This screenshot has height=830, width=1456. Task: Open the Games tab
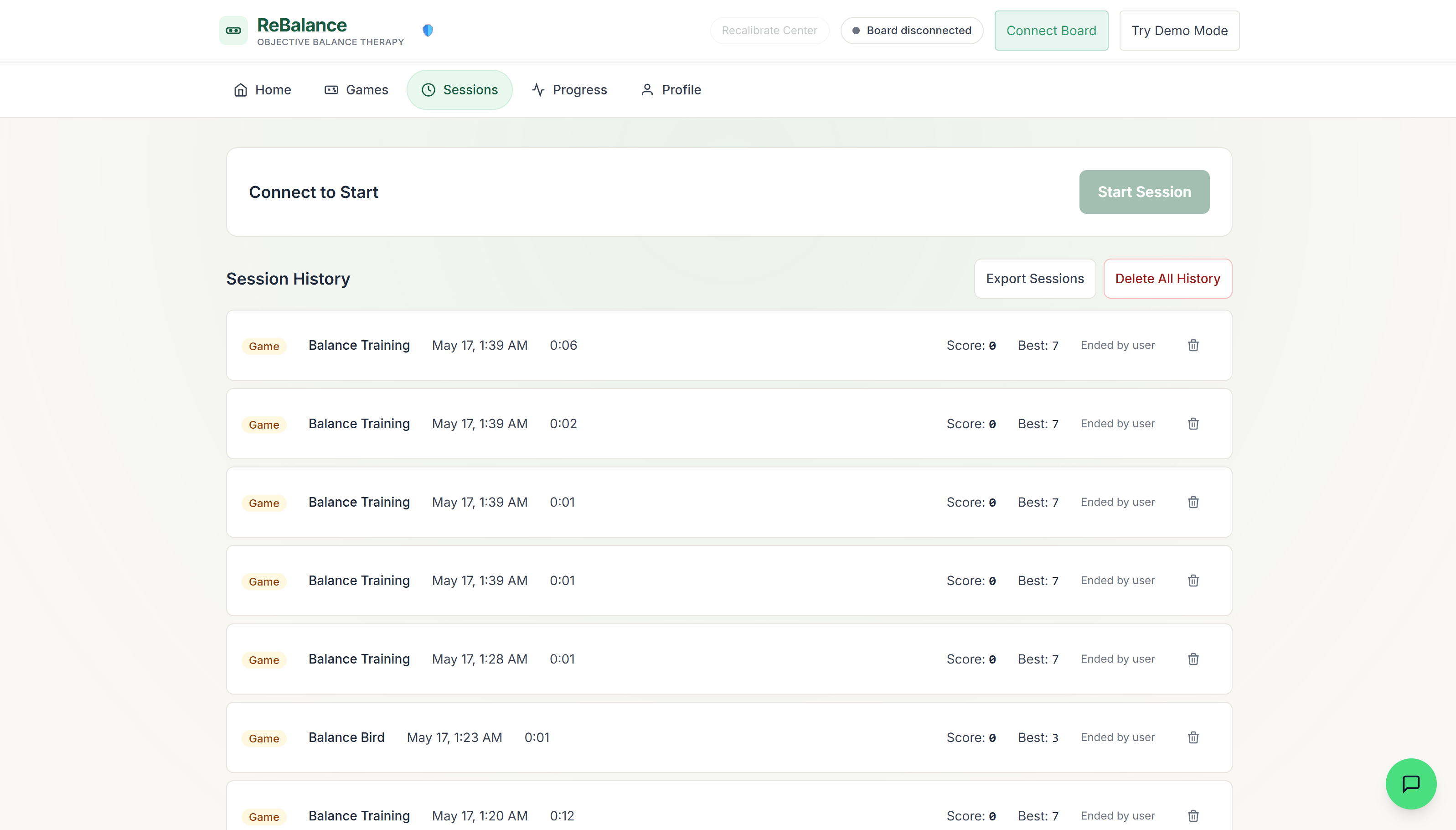356,89
